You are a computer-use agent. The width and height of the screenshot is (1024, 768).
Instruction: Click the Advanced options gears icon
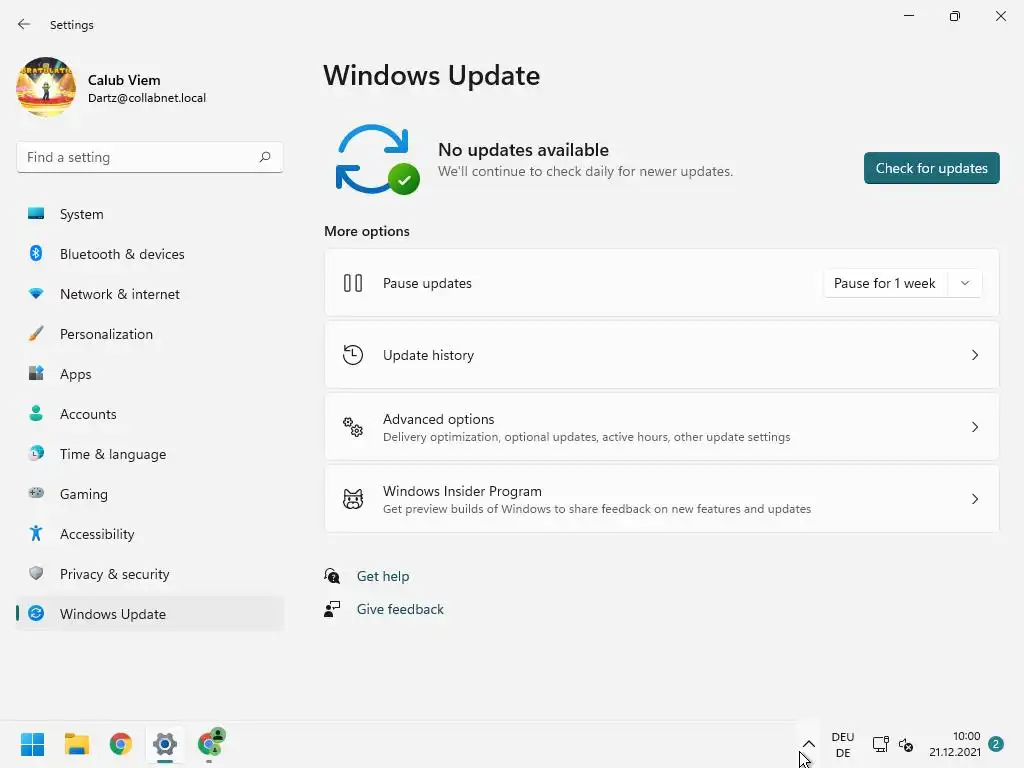353,427
